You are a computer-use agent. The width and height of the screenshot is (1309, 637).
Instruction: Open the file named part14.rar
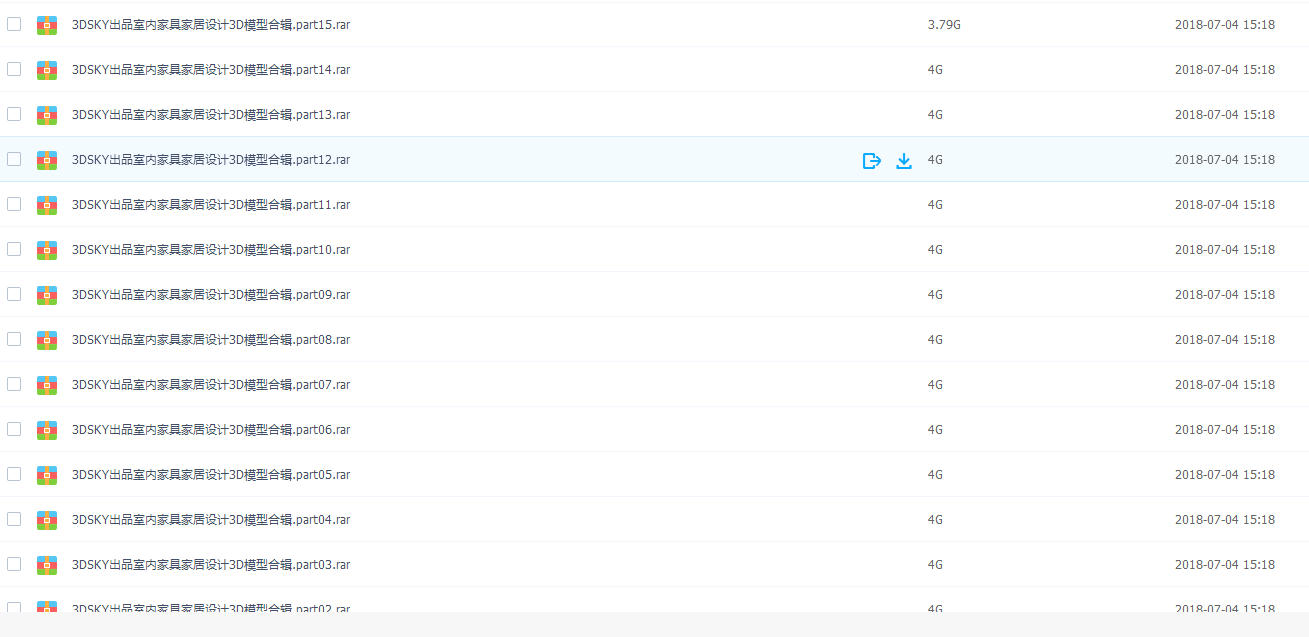point(211,70)
